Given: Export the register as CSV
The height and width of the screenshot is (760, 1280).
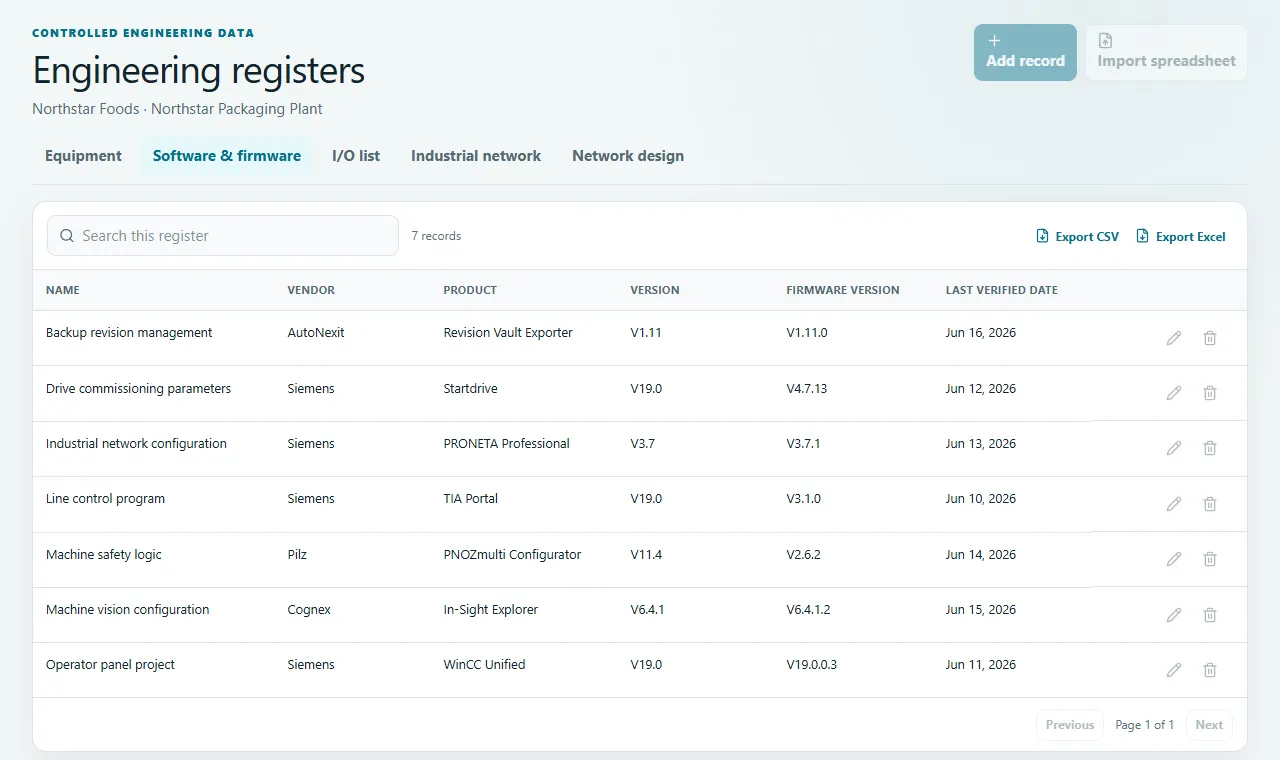Looking at the screenshot, I should tap(1078, 237).
